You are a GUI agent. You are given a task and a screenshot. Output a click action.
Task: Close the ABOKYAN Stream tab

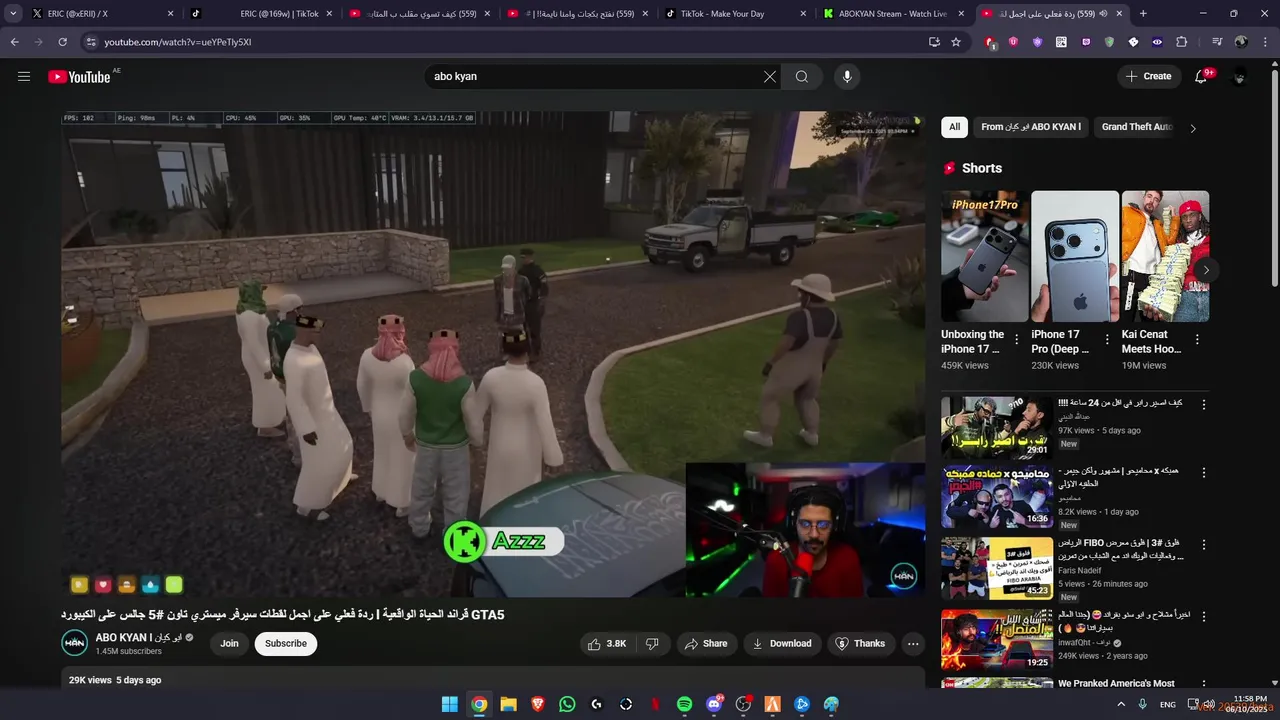pyautogui.click(x=961, y=14)
